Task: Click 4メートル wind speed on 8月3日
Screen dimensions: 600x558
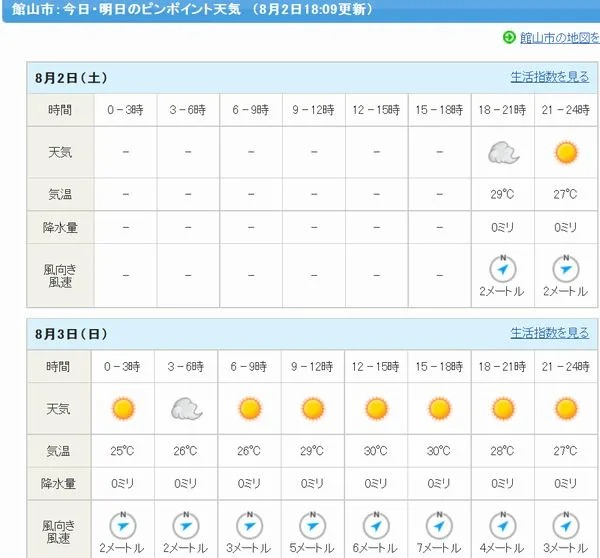Action: [502, 548]
